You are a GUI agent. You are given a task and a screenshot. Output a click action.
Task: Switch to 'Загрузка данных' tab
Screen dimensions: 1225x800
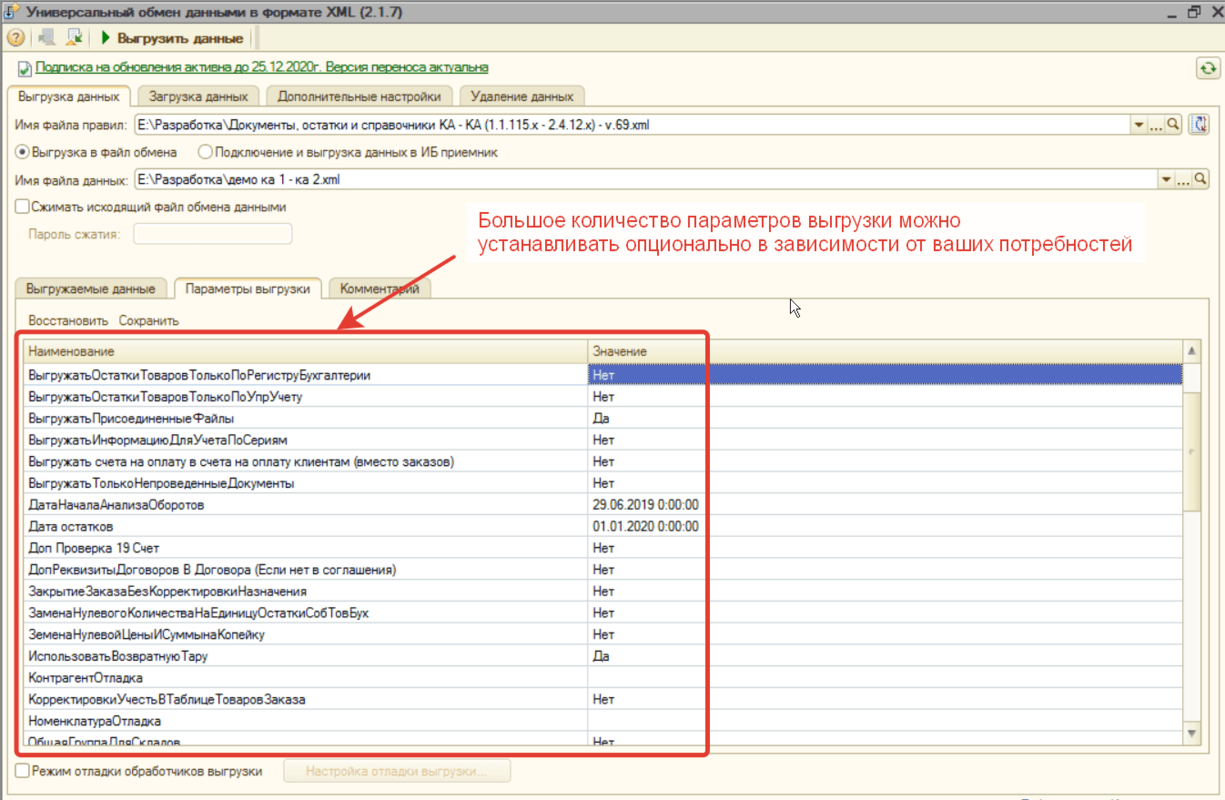tap(198, 97)
